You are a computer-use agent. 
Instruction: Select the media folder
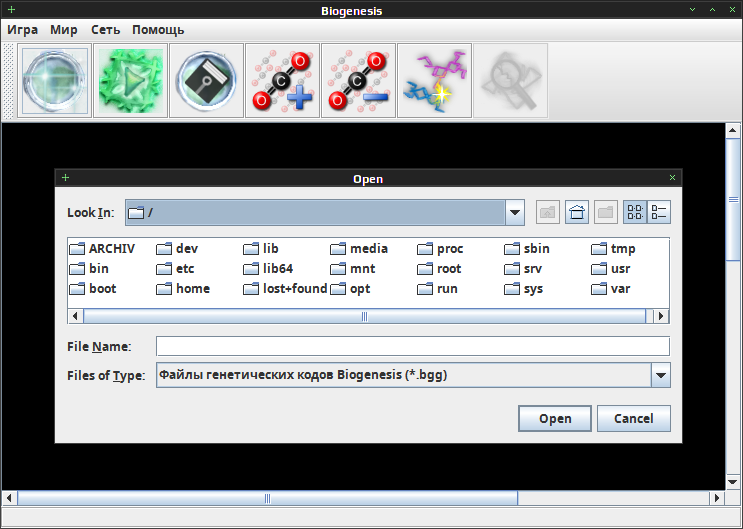click(359, 248)
